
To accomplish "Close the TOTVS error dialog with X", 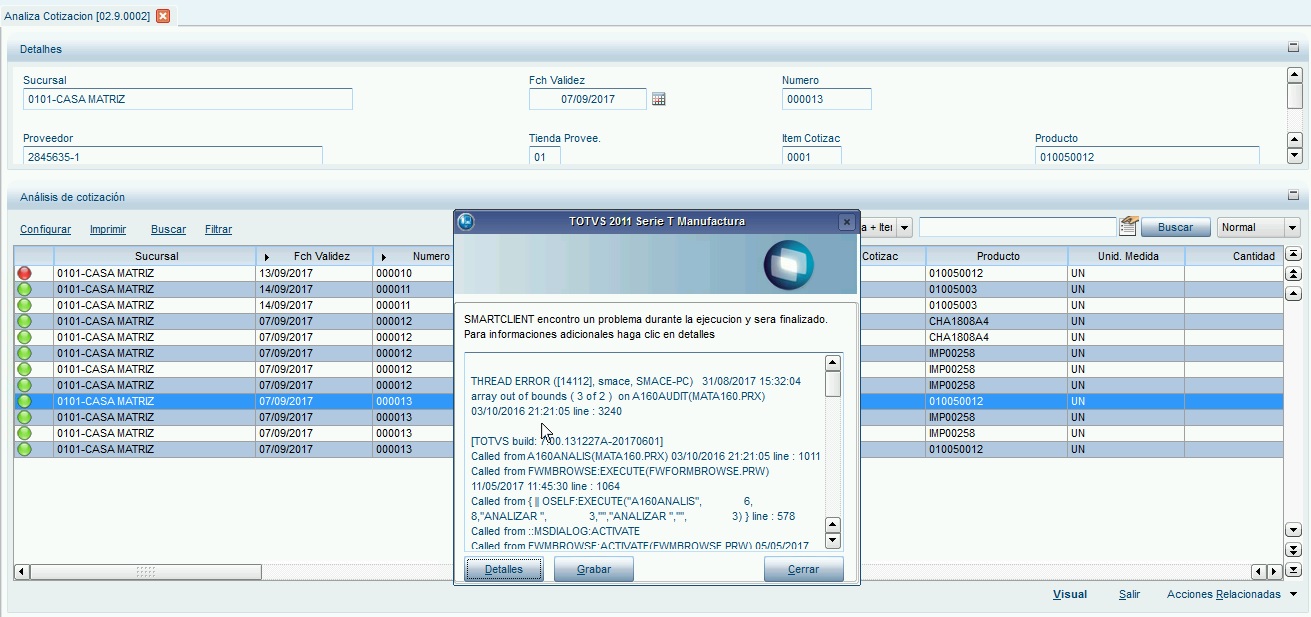I will pyautogui.click(x=846, y=221).
